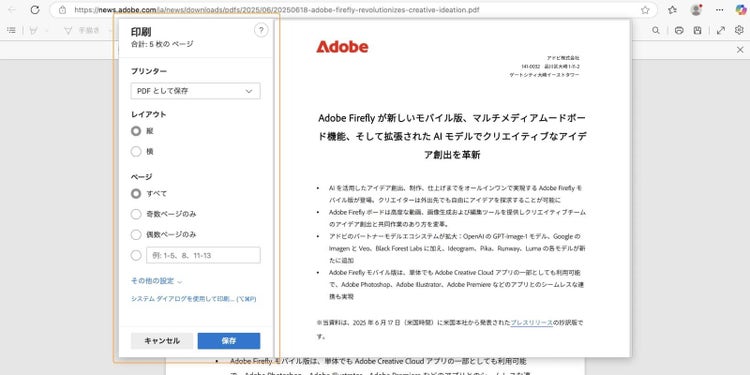The height and width of the screenshot is (375, 750).
Task: Bookmark page with address bar star icon
Action: pyautogui.click(x=645, y=10)
